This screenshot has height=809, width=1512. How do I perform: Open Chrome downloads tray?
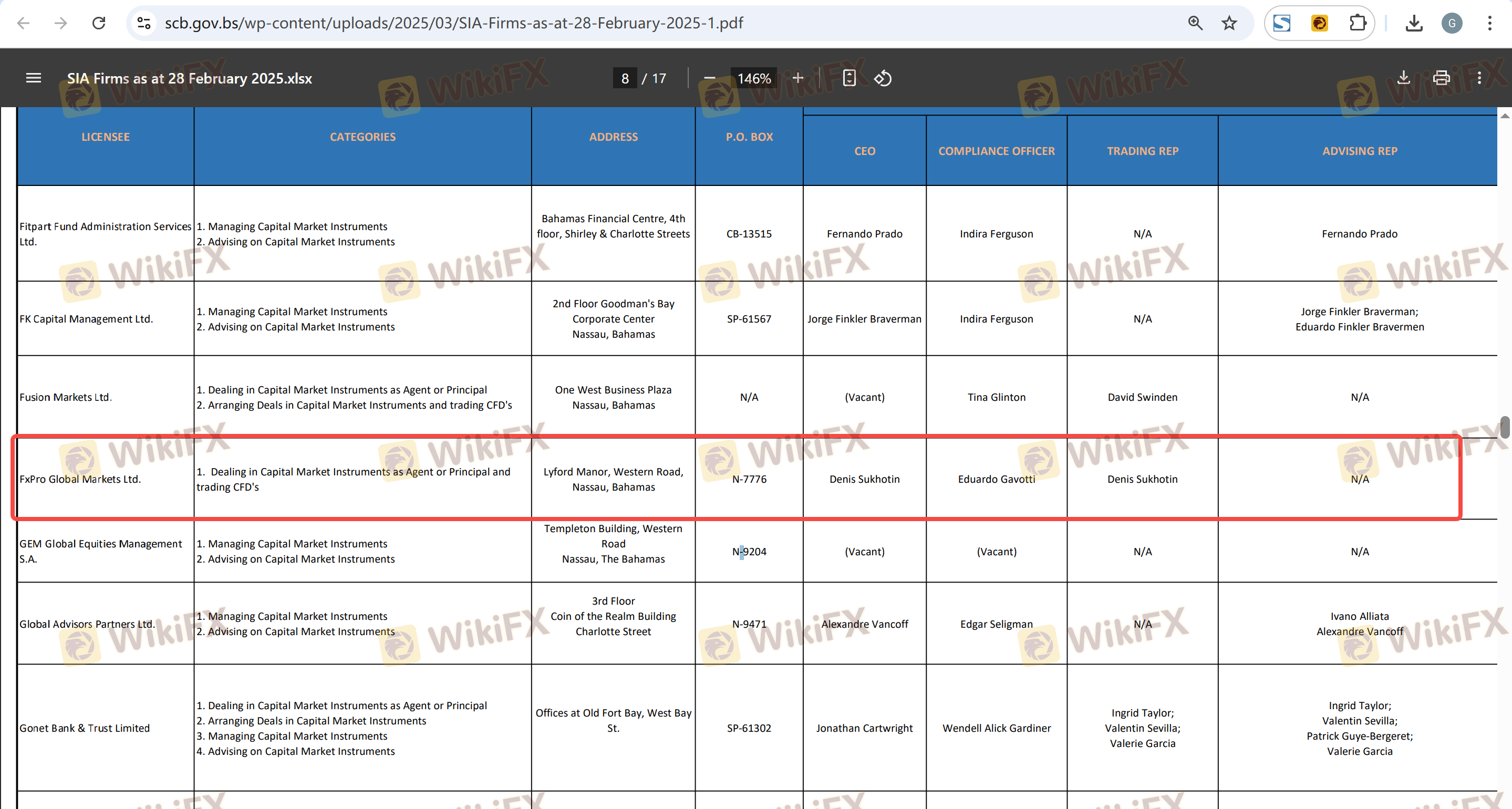coord(1414,23)
